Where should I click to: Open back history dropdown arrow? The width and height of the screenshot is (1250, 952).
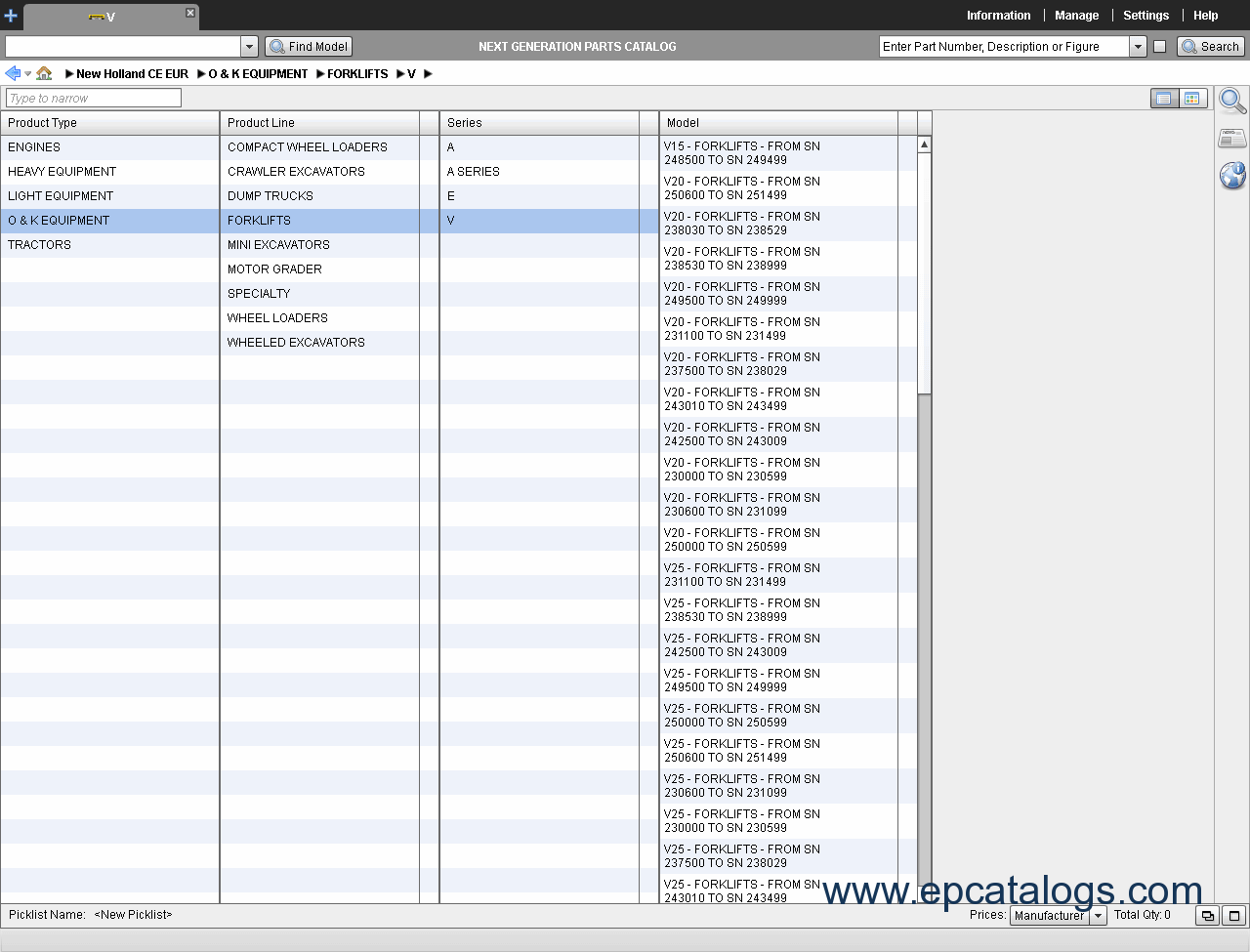tap(27, 74)
